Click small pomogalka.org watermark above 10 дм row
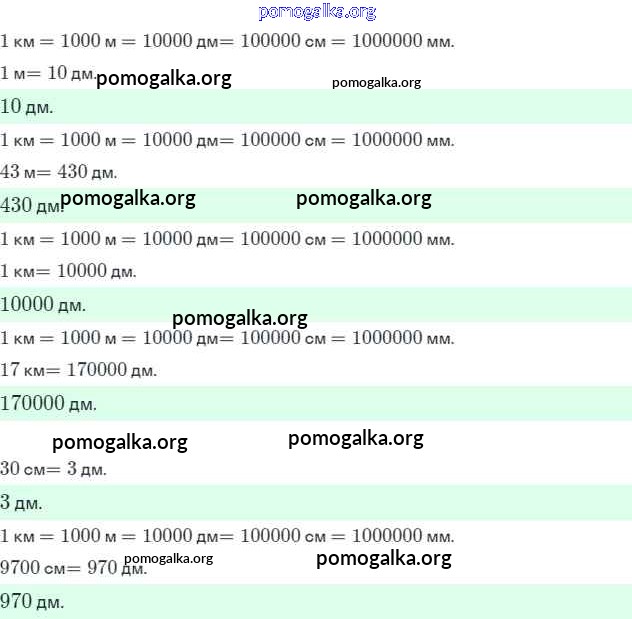Screen dimensions: 632x619 click(376, 82)
